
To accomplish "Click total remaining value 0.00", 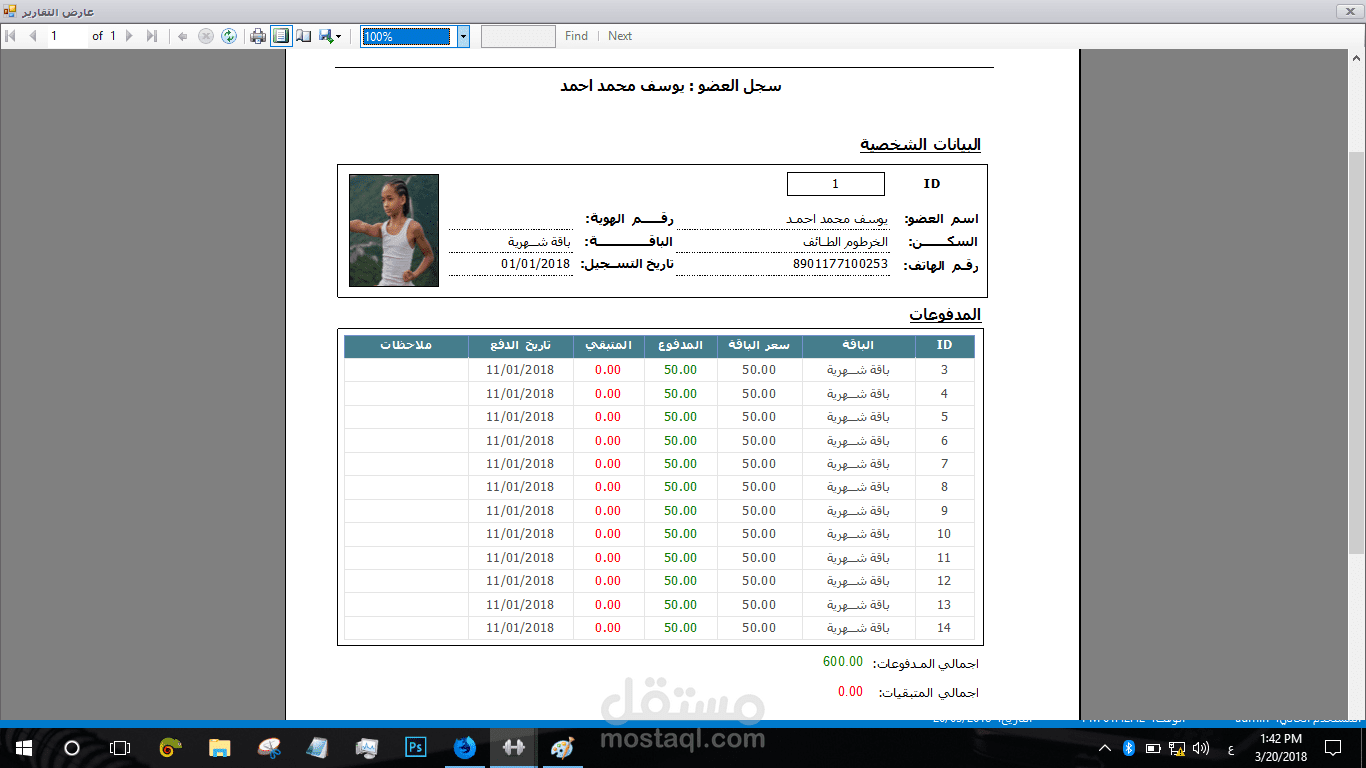I will (x=850, y=691).
